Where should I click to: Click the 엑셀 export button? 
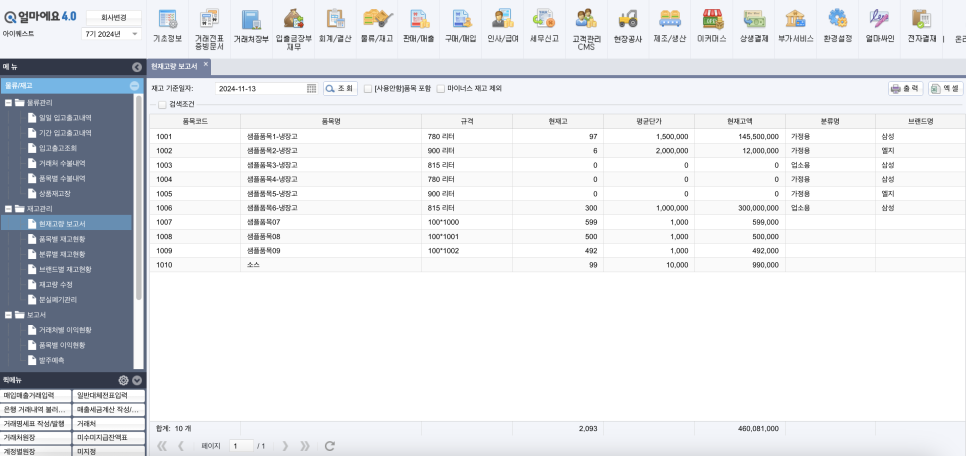click(x=946, y=89)
